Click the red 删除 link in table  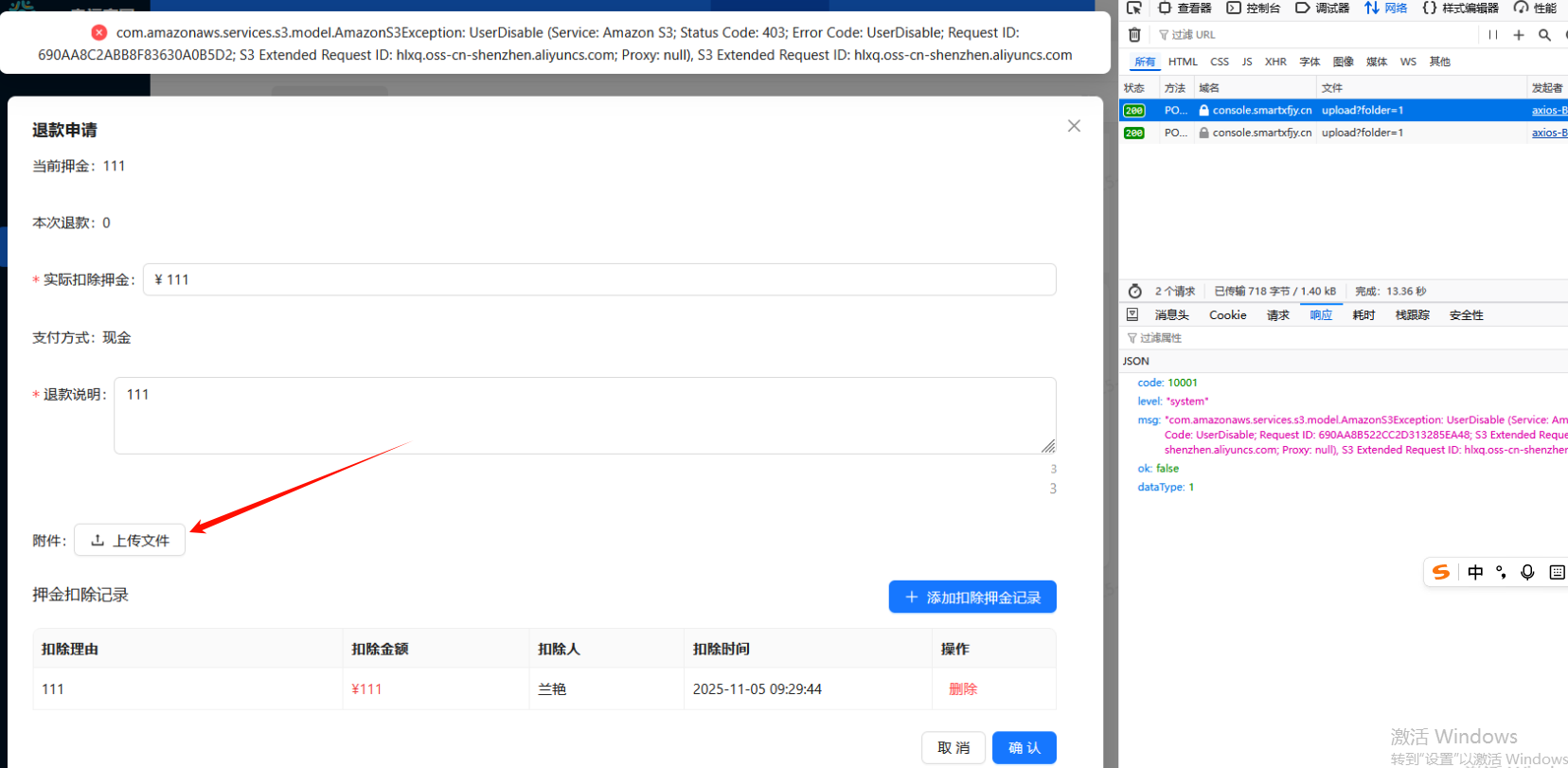963,689
